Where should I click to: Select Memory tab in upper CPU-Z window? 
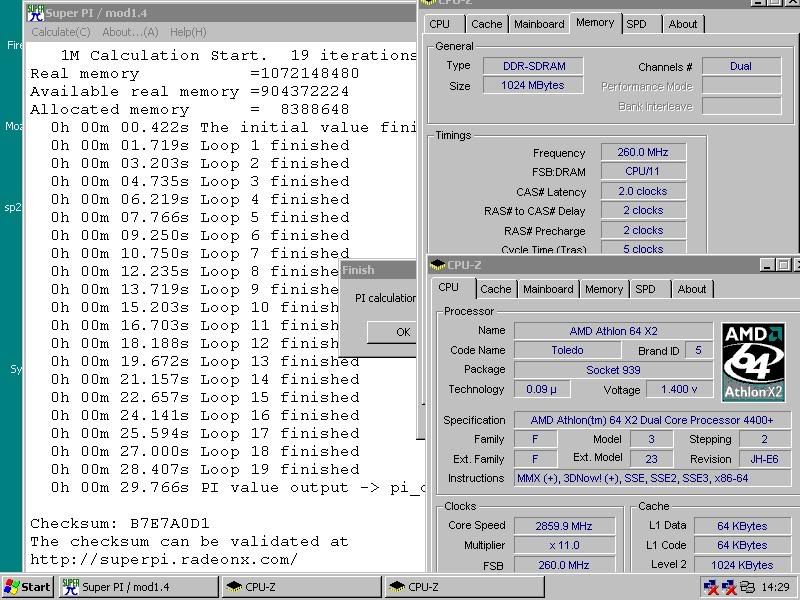pyautogui.click(x=595, y=22)
